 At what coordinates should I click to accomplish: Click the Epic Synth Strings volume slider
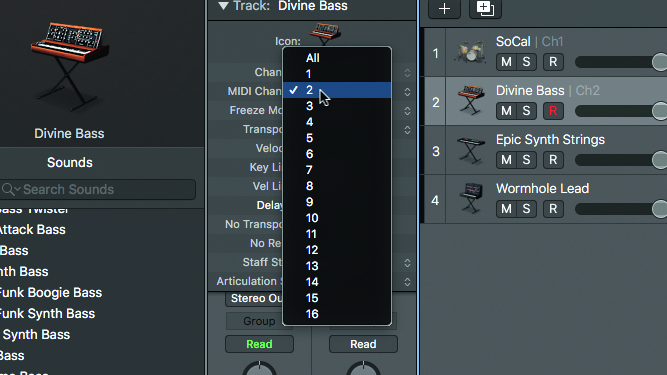621,160
